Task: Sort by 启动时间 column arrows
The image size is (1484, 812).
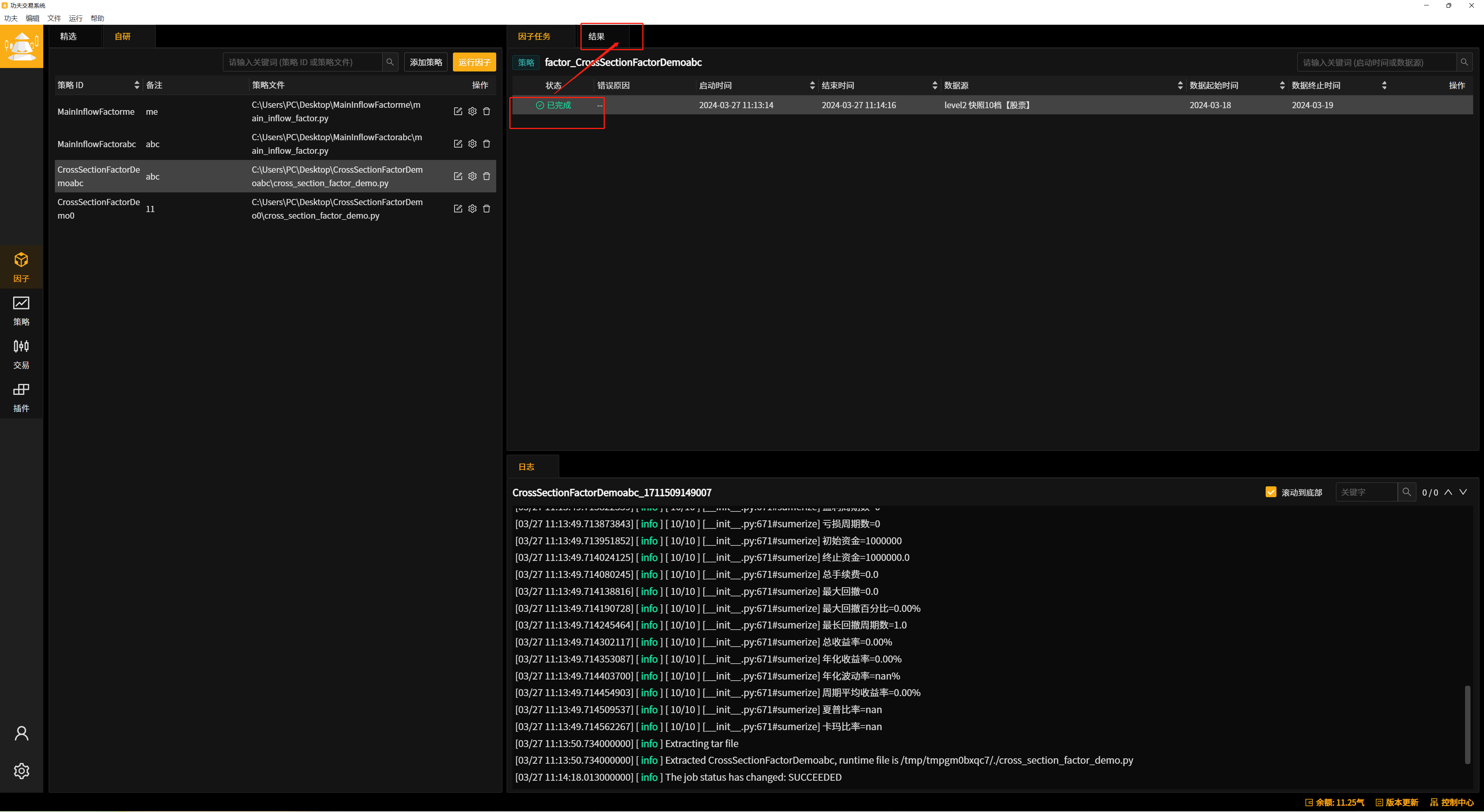Action: (x=812, y=85)
